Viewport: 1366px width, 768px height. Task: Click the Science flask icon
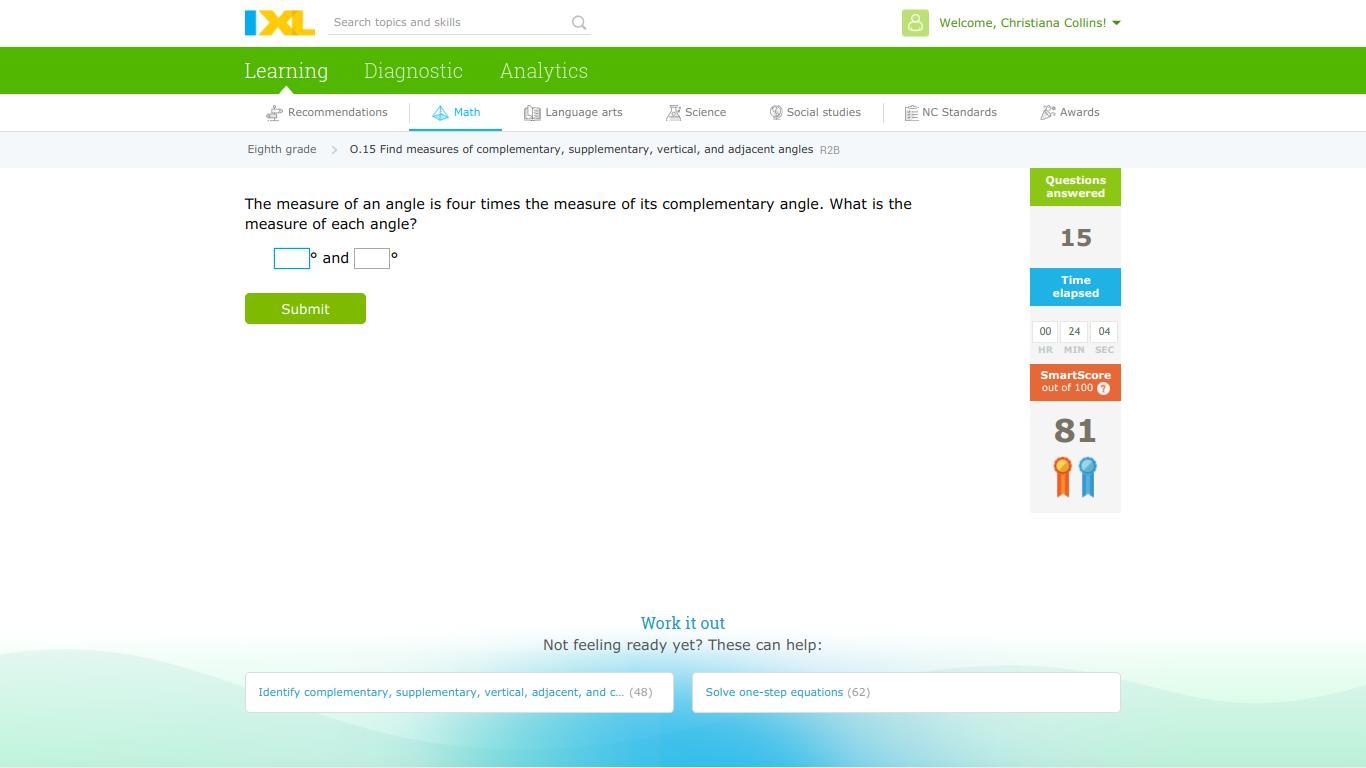(x=674, y=113)
